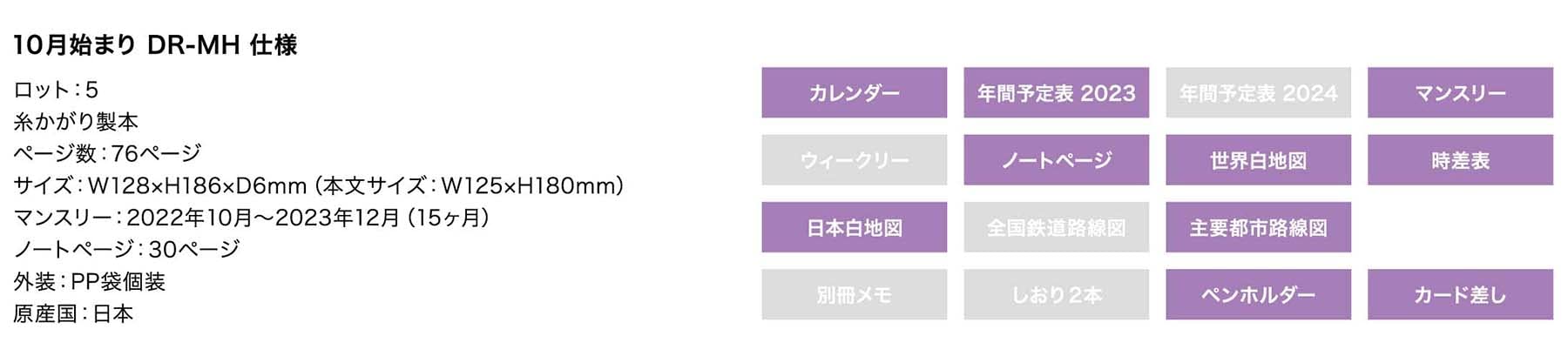Viewport: 1568px width, 356px height.
Task: Click the カード差し tag
Action: tap(1460, 294)
